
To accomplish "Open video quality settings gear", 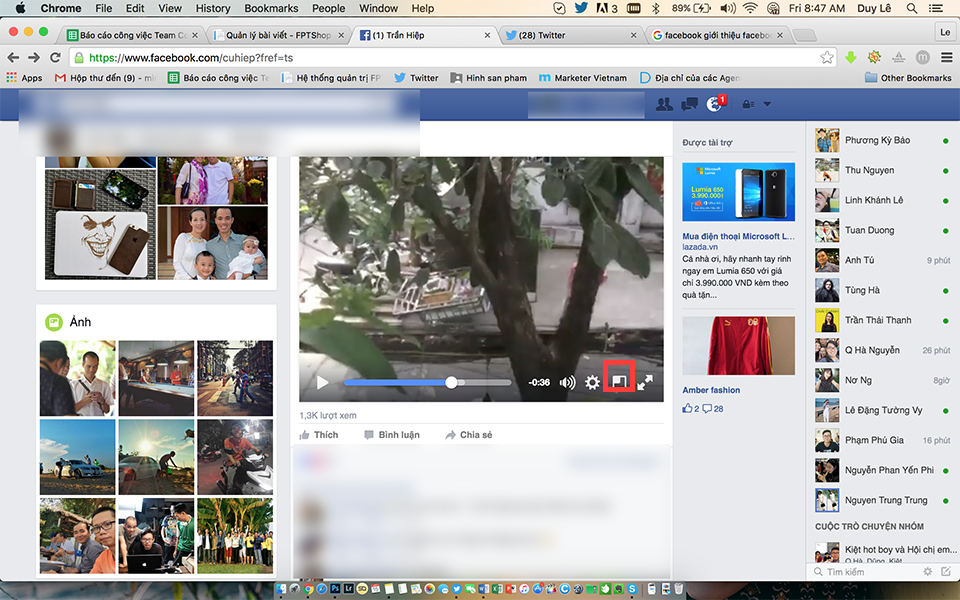I will (592, 382).
